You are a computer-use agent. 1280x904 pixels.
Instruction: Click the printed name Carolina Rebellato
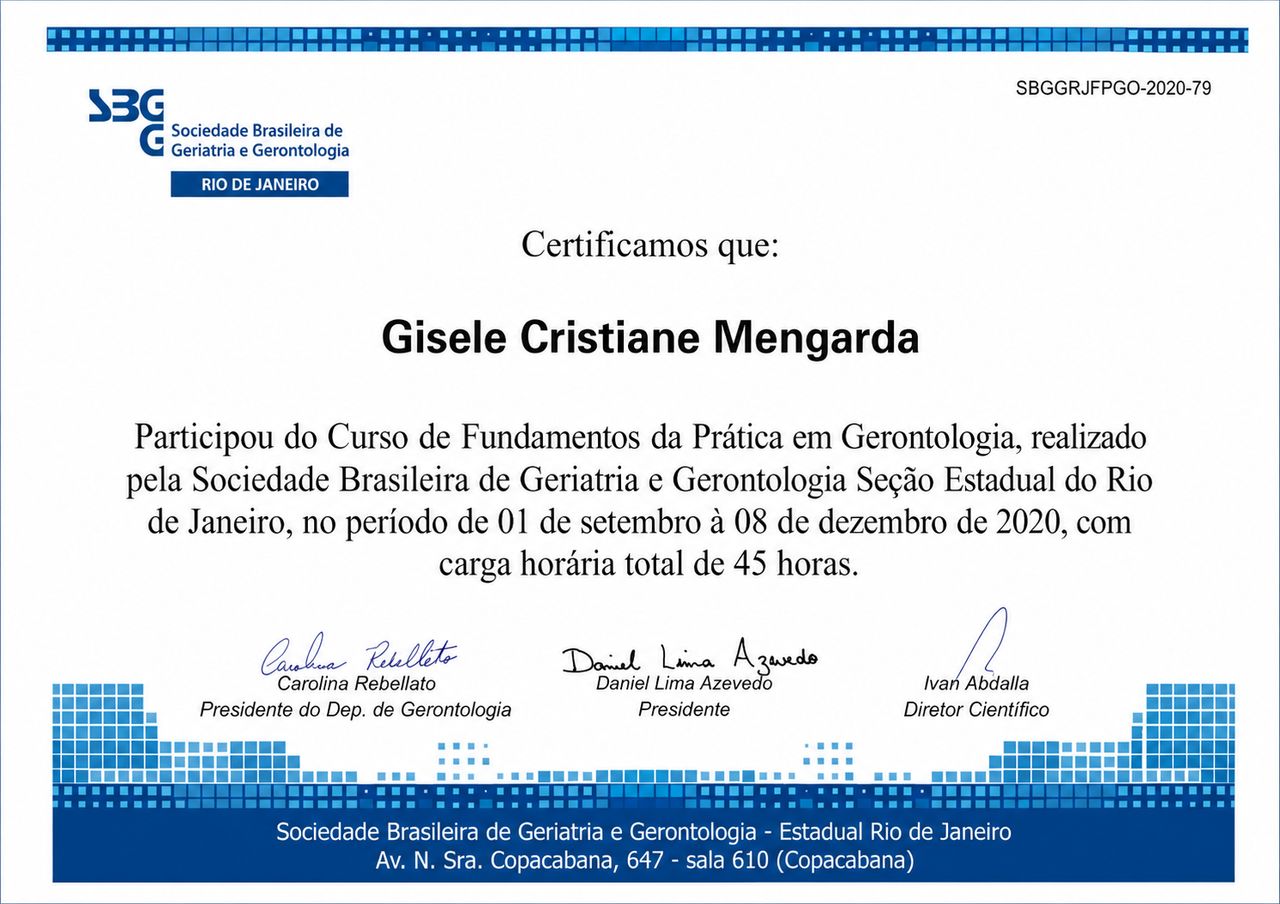(x=356, y=684)
